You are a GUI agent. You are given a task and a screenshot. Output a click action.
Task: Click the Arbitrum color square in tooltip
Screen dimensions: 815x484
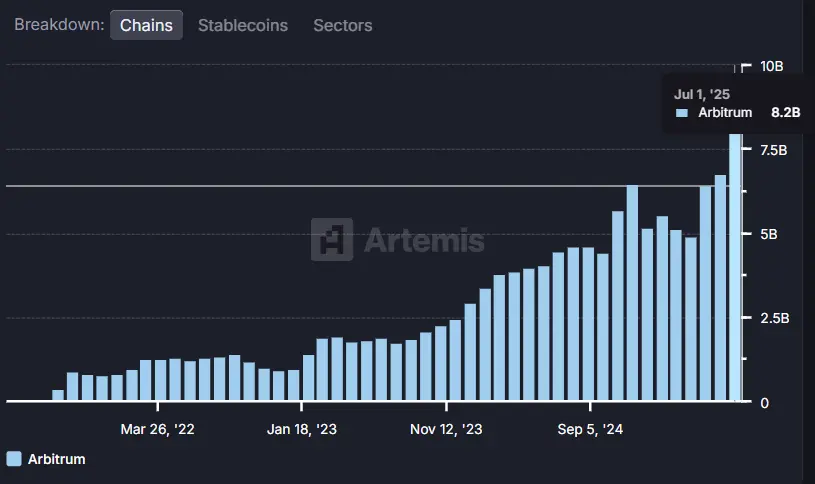pyautogui.click(x=681, y=113)
